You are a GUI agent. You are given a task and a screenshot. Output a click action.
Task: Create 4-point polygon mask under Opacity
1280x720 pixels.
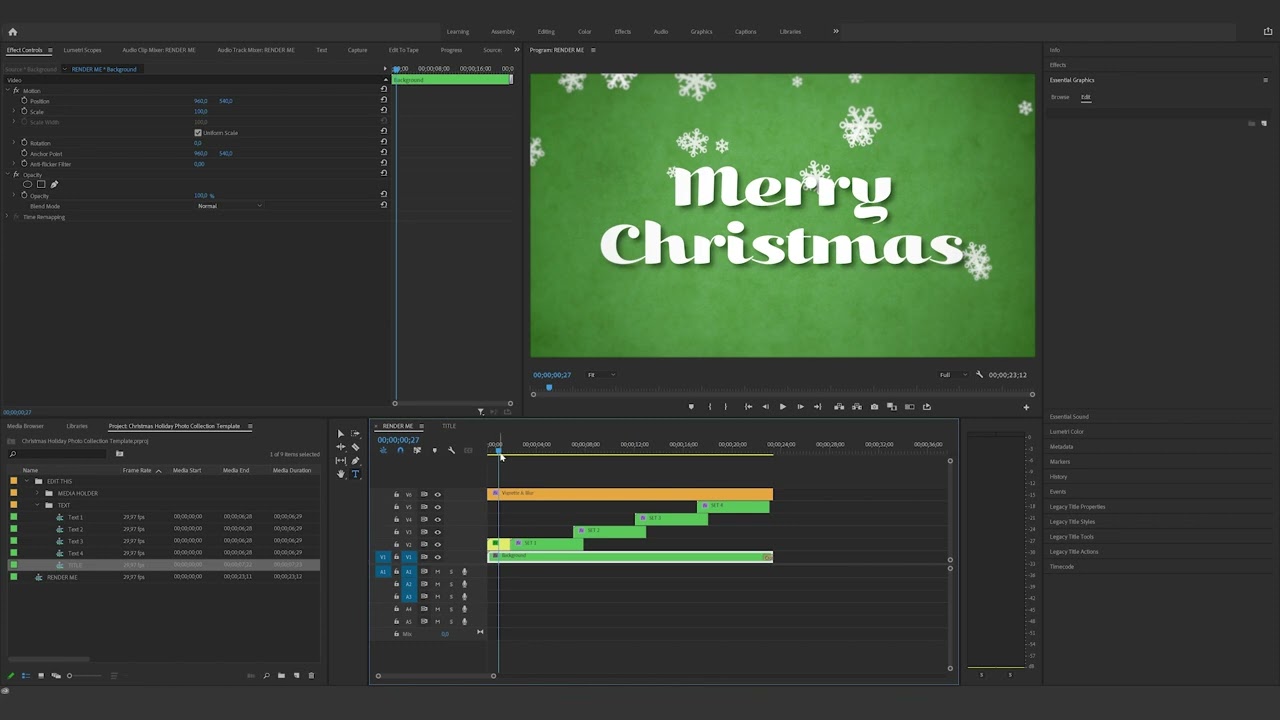[41, 184]
